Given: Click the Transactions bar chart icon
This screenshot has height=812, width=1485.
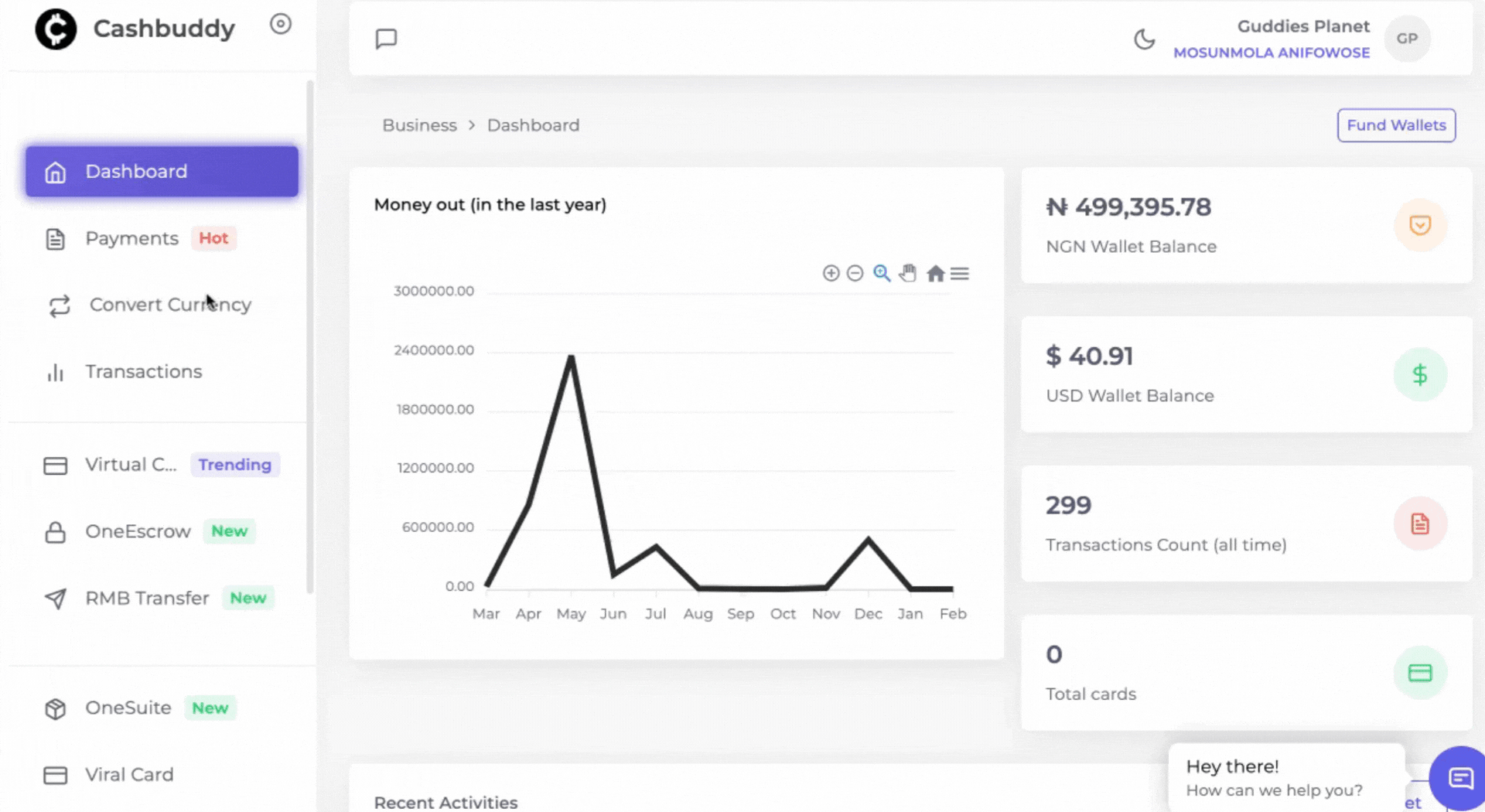Looking at the screenshot, I should point(55,373).
